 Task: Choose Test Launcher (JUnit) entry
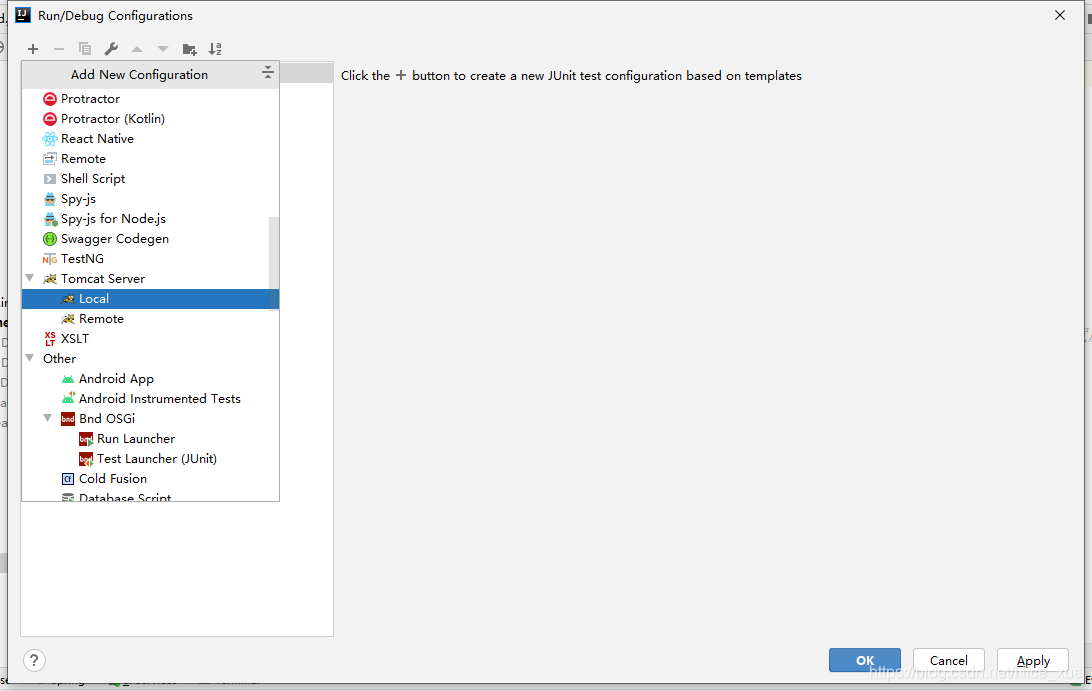pyautogui.click(x=150, y=459)
